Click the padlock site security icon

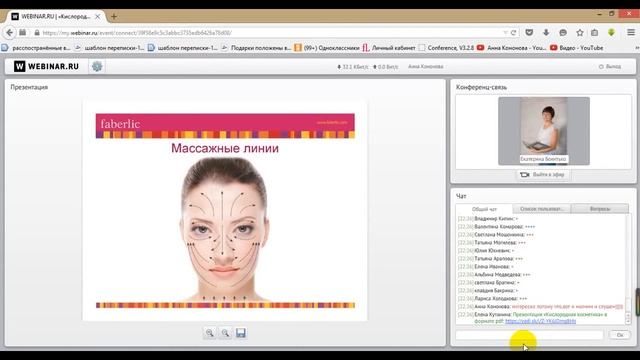37,33
